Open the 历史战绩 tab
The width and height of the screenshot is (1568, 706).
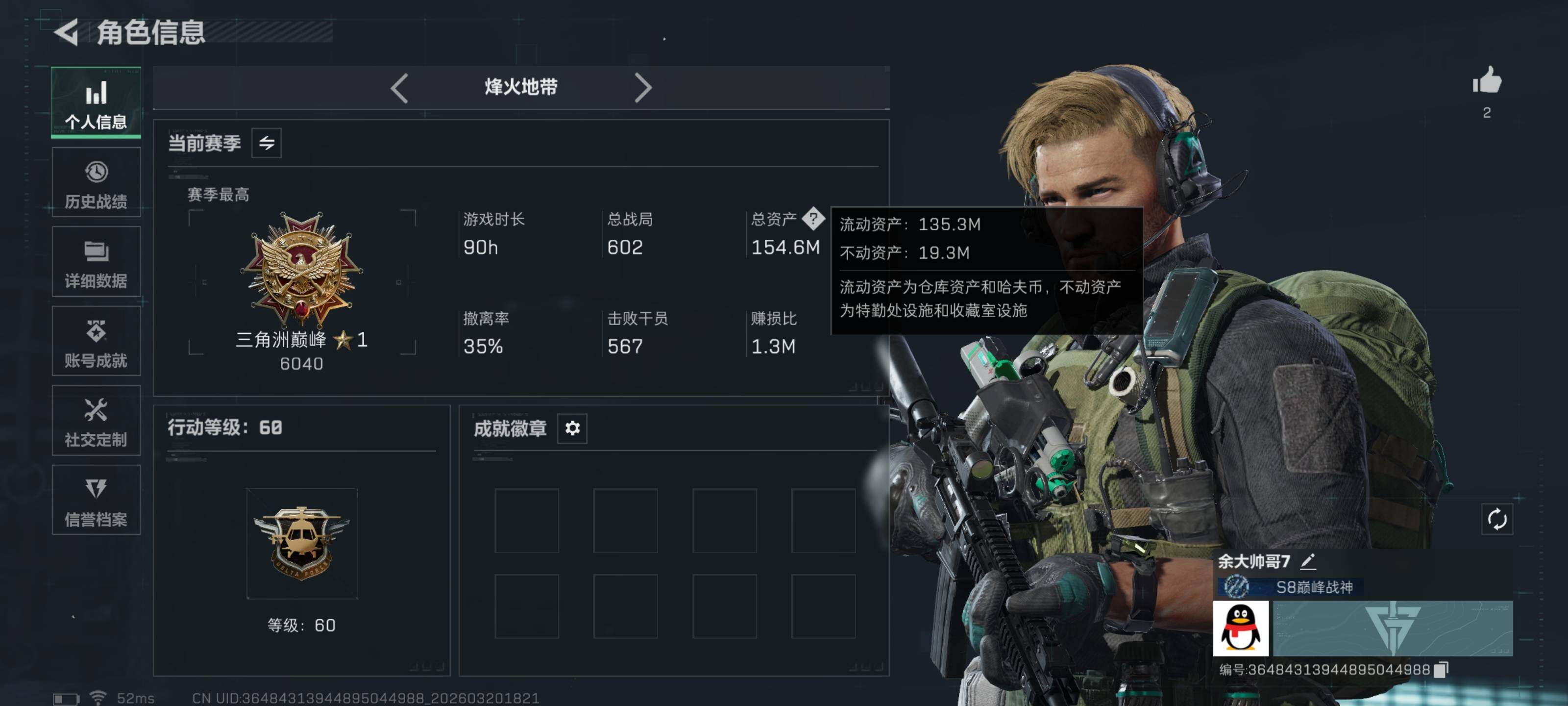pyautogui.click(x=96, y=183)
